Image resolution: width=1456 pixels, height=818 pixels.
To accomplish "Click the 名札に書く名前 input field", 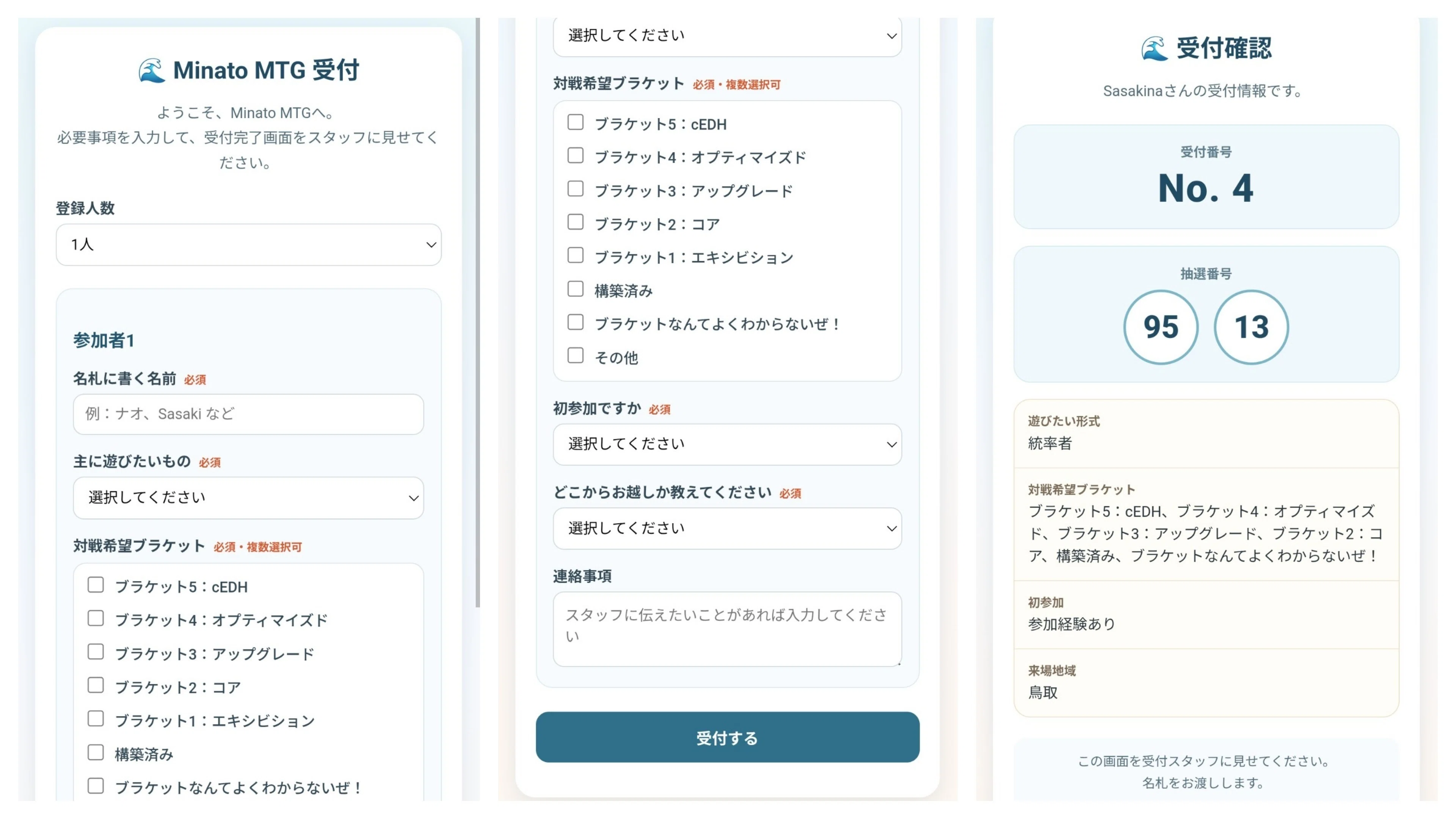I will click(249, 414).
